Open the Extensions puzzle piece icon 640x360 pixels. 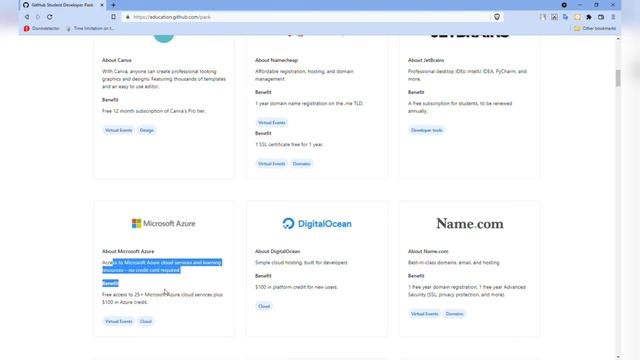coord(589,17)
